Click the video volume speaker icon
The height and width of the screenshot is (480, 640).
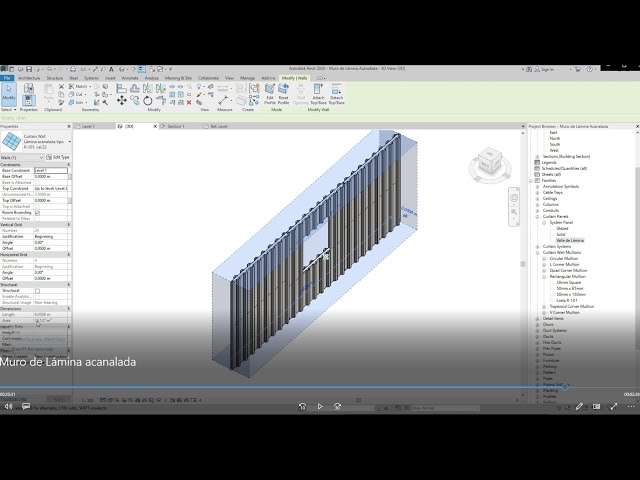9,407
